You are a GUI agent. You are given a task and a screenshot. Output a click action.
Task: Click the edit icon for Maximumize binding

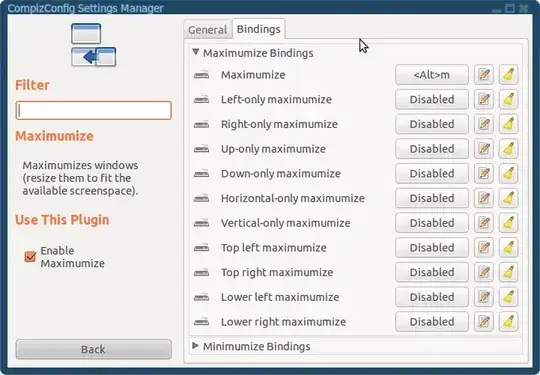click(x=484, y=75)
